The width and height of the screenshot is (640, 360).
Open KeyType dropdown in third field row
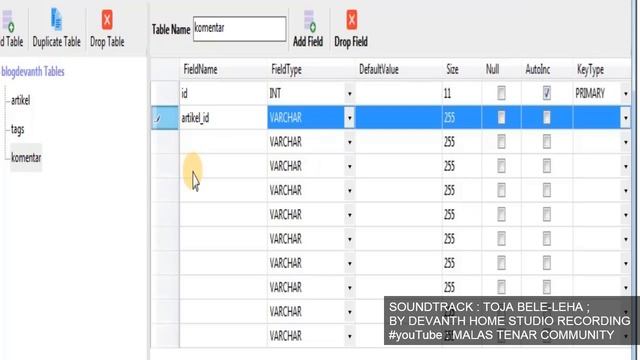point(625,142)
